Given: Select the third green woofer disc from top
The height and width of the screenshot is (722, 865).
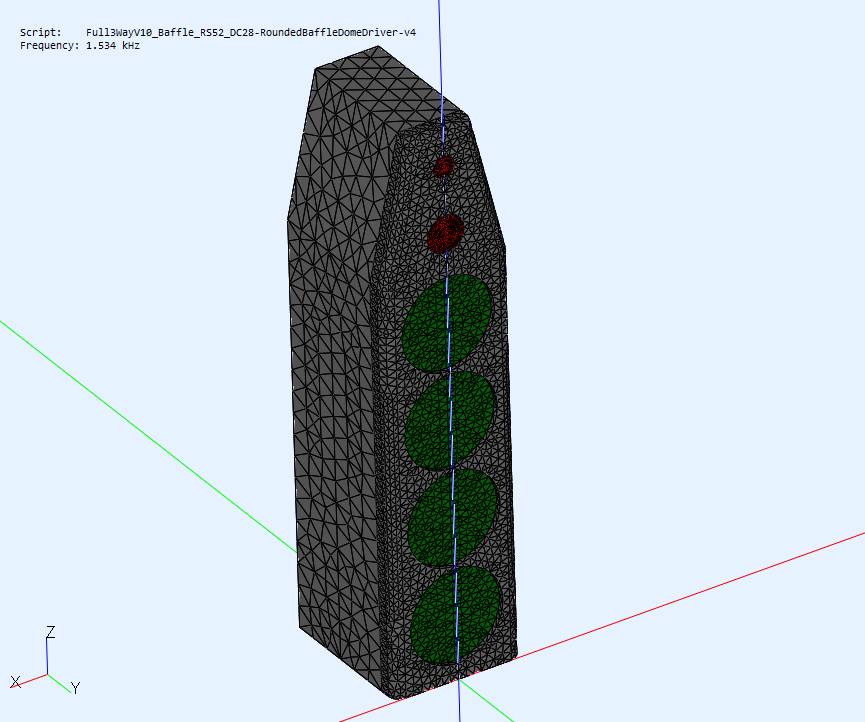Looking at the screenshot, I should tap(453, 518).
